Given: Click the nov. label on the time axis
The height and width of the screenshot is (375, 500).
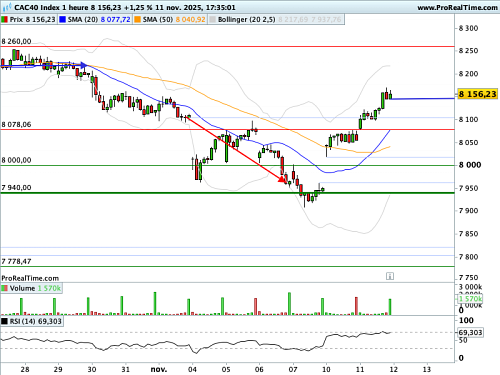Looking at the screenshot, I should (159, 369).
